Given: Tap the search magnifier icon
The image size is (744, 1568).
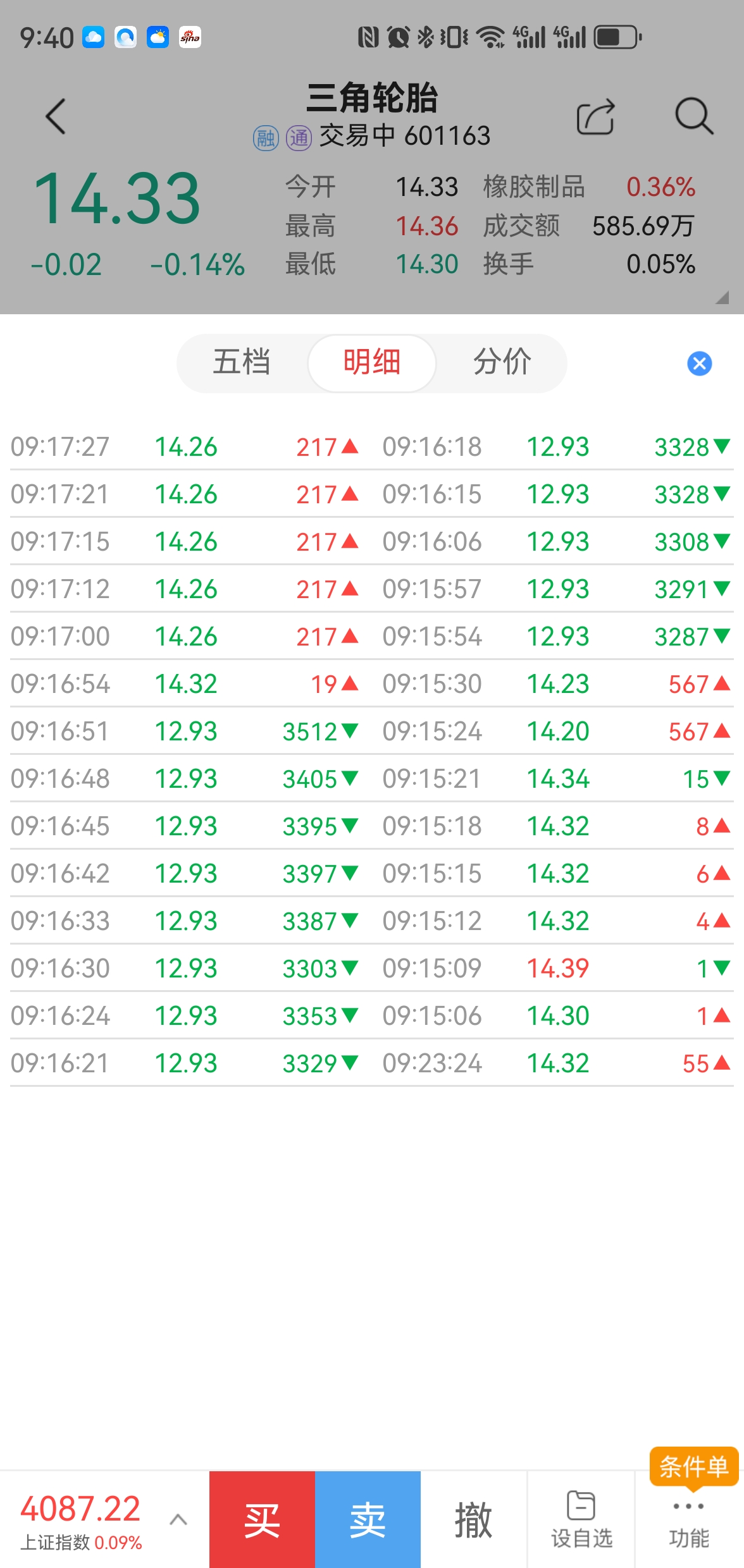Looking at the screenshot, I should point(694,116).
